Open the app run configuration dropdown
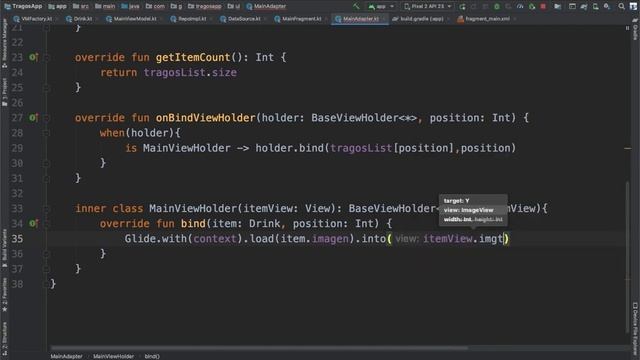The height and width of the screenshot is (360, 640). pyautogui.click(x=382, y=6)
